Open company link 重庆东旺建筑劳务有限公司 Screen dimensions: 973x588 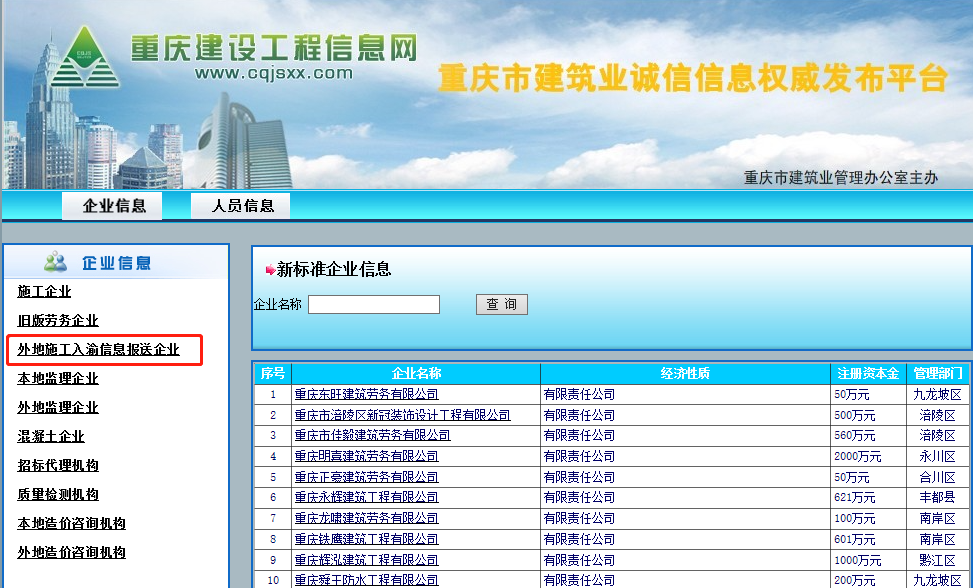click(366, 395)
